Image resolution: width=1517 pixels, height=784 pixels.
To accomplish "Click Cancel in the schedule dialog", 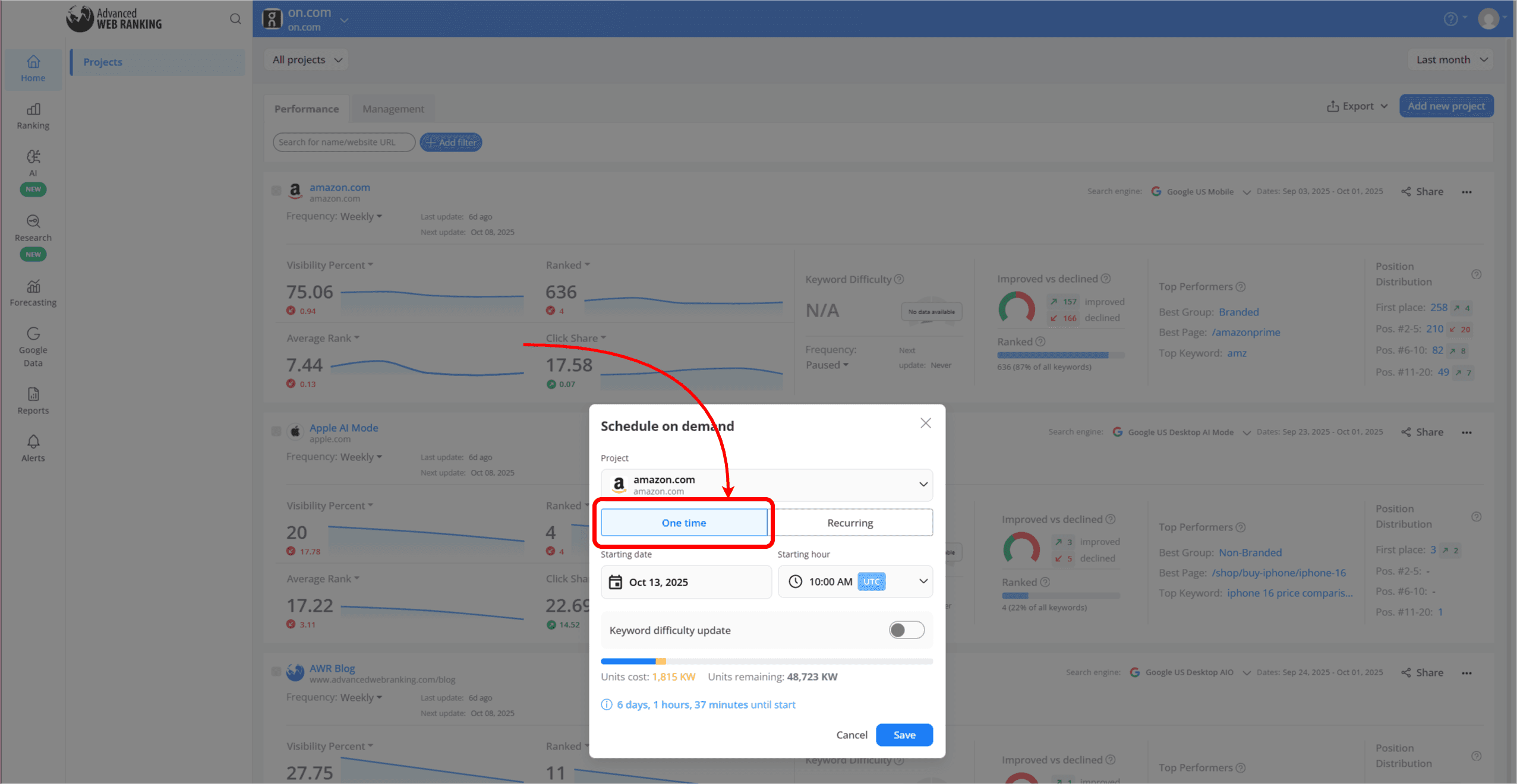I will pyautogui.click(x=851, y=735).
